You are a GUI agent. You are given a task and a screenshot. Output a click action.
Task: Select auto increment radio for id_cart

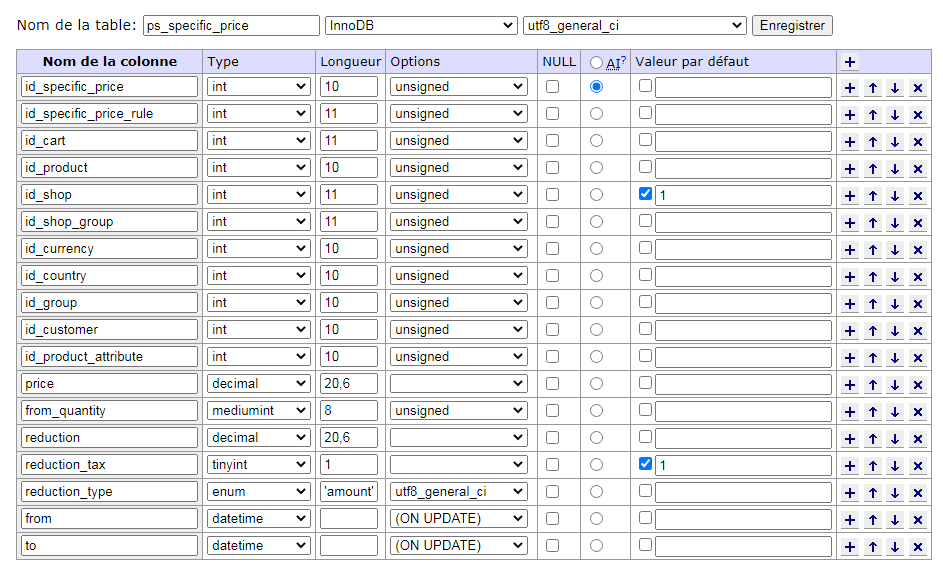coord(596,141)
